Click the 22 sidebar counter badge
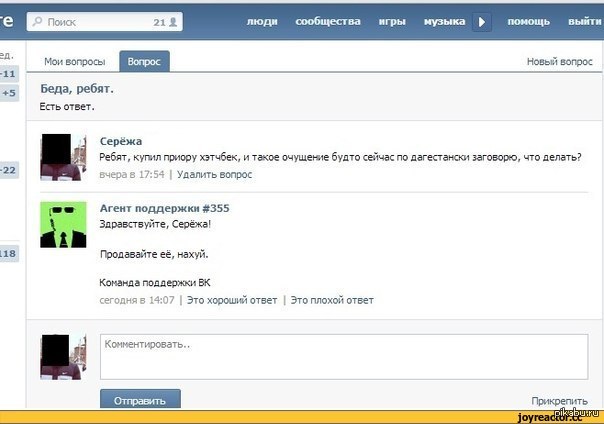 coord(9,170)
